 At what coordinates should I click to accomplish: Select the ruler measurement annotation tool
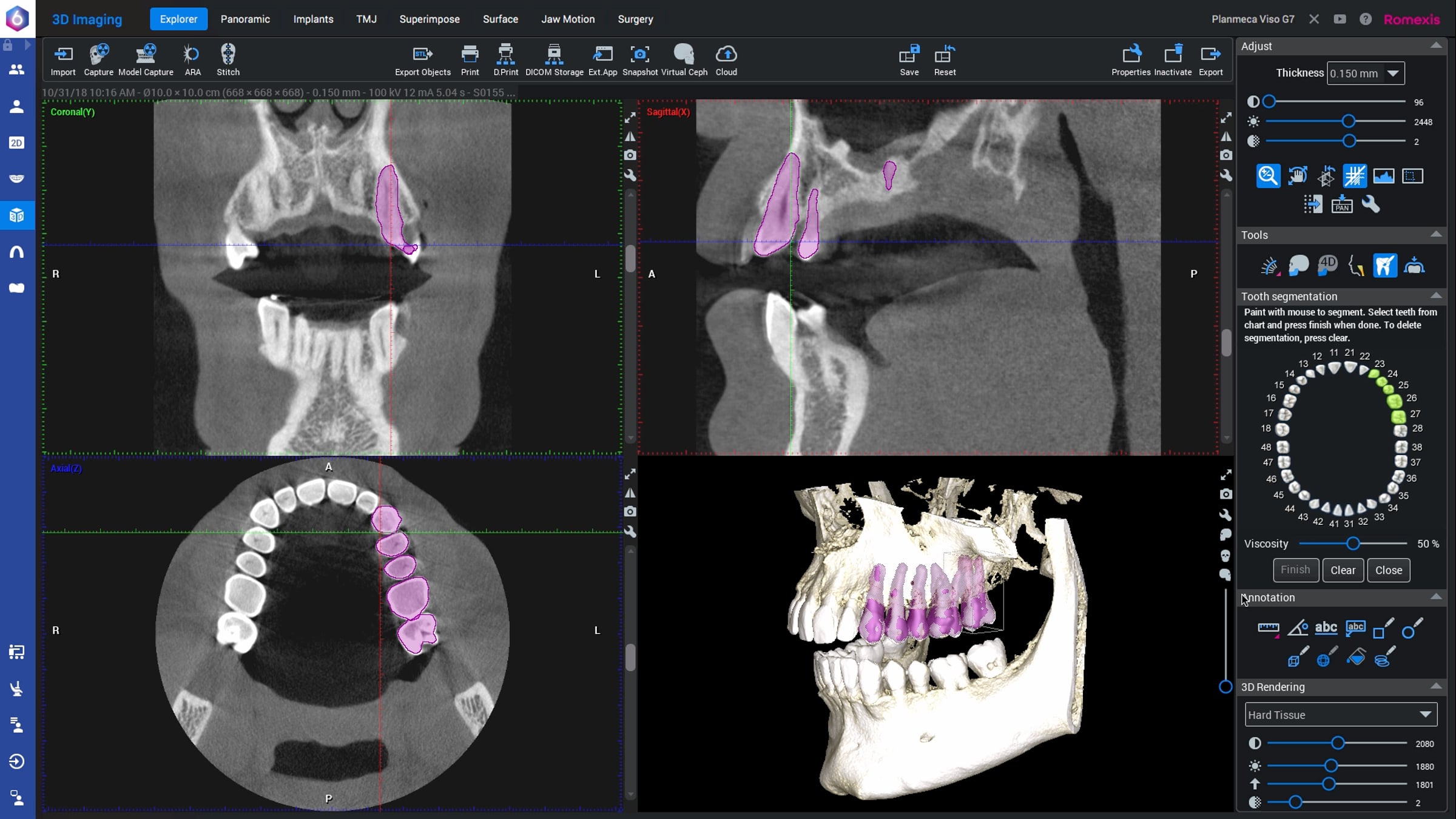[x=1268, y=629]
